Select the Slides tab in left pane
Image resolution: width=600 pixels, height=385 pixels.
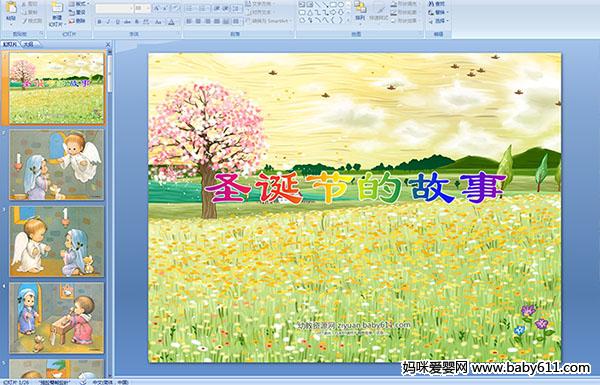tap(10, 44)
